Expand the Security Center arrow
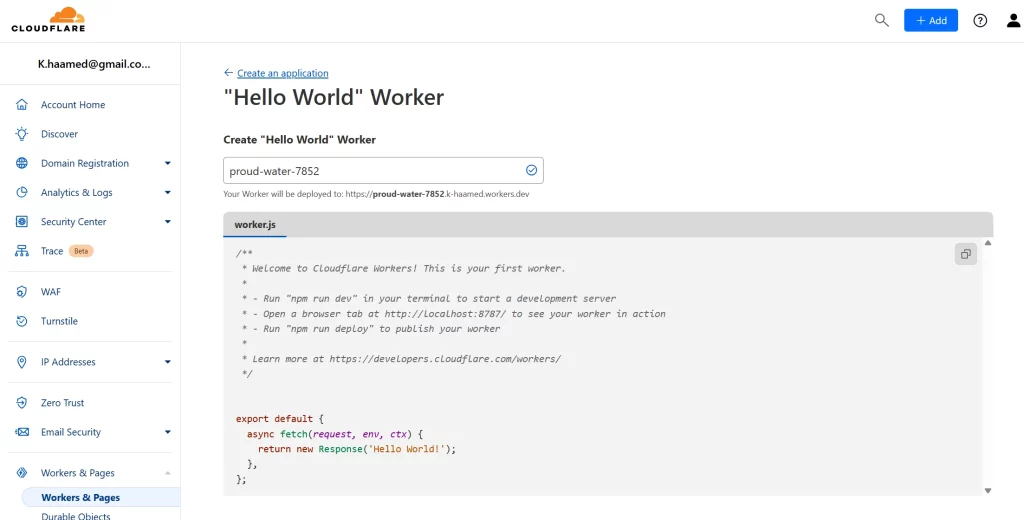1024x520 pixels. point(167,221)
